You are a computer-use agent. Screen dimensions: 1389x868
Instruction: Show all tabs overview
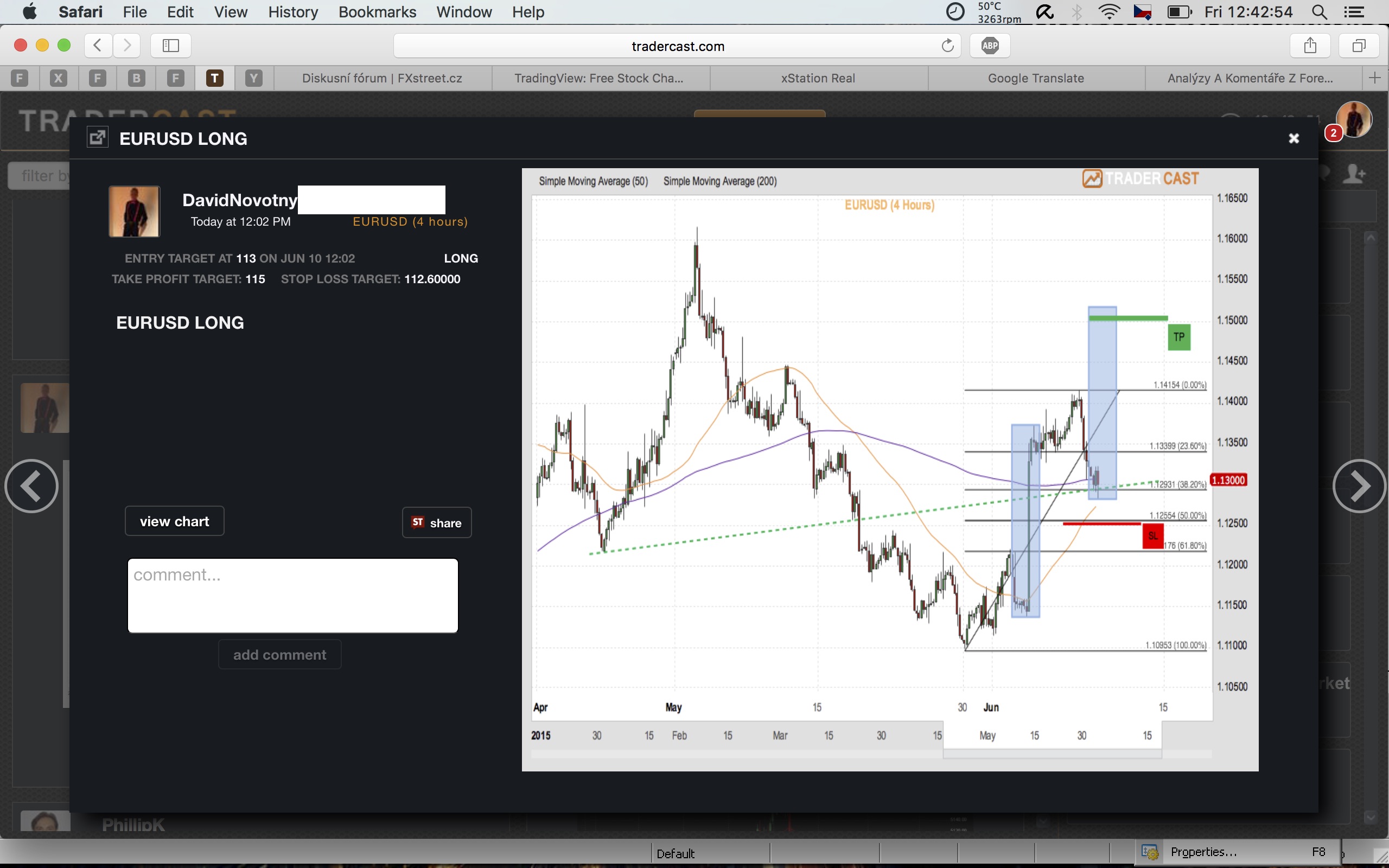tap(1359, 46)
